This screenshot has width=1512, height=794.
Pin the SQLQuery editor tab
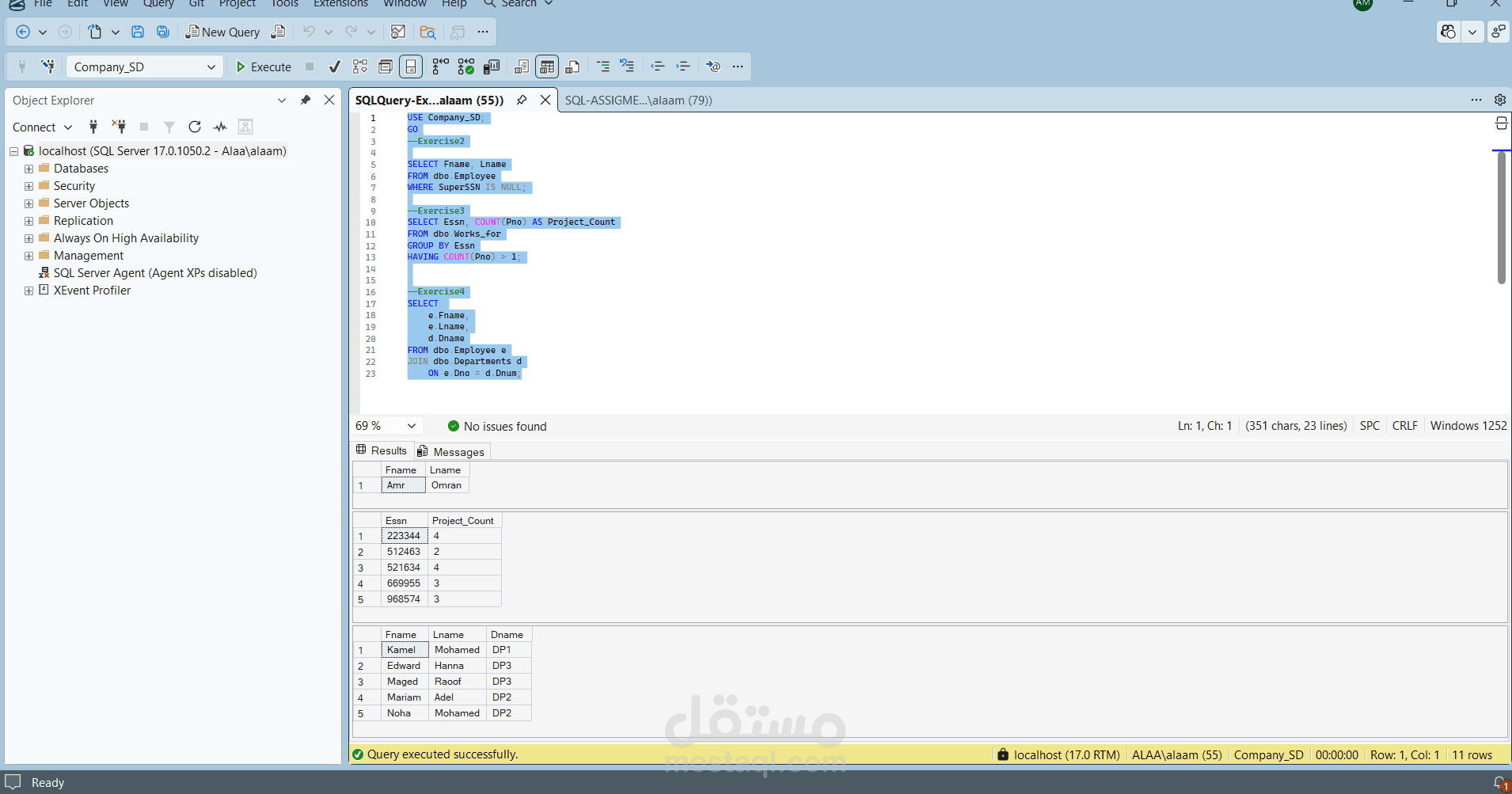(x=521, y=100)
